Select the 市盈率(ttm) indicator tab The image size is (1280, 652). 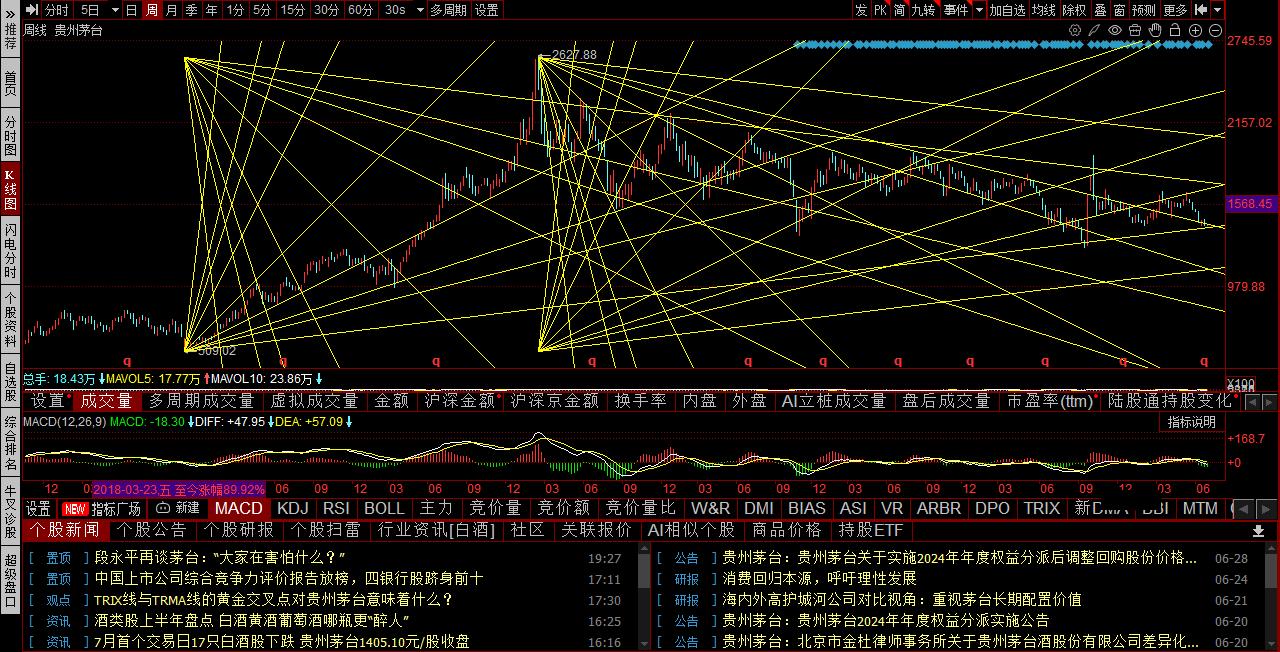tap(1049, 401)
